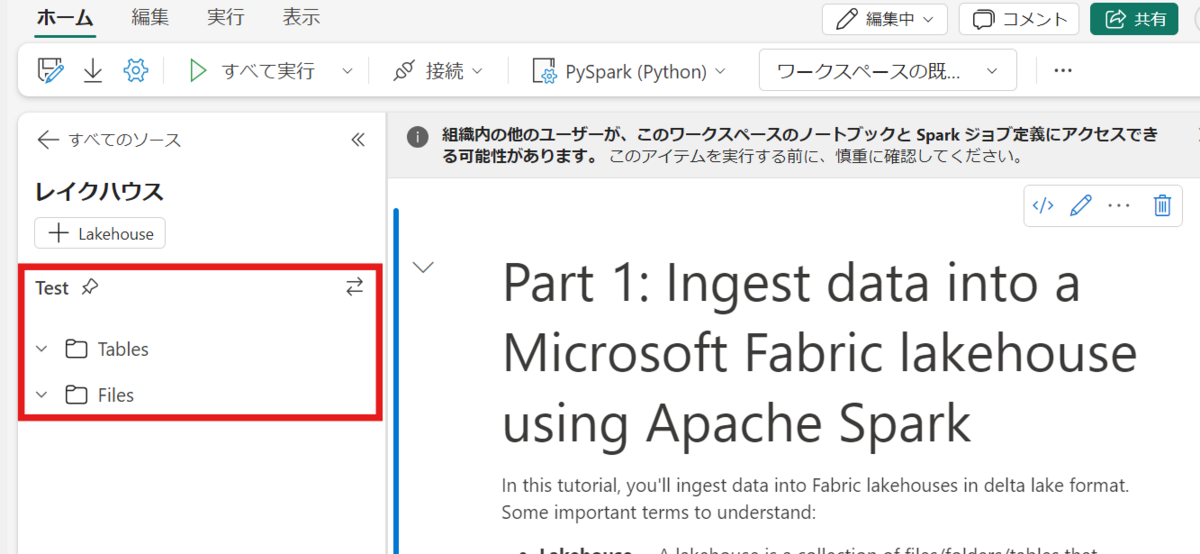The height and width of the screenshot is (554, 1200).
Task: Expand the Files folder chevron
Action: click(42, 395)
